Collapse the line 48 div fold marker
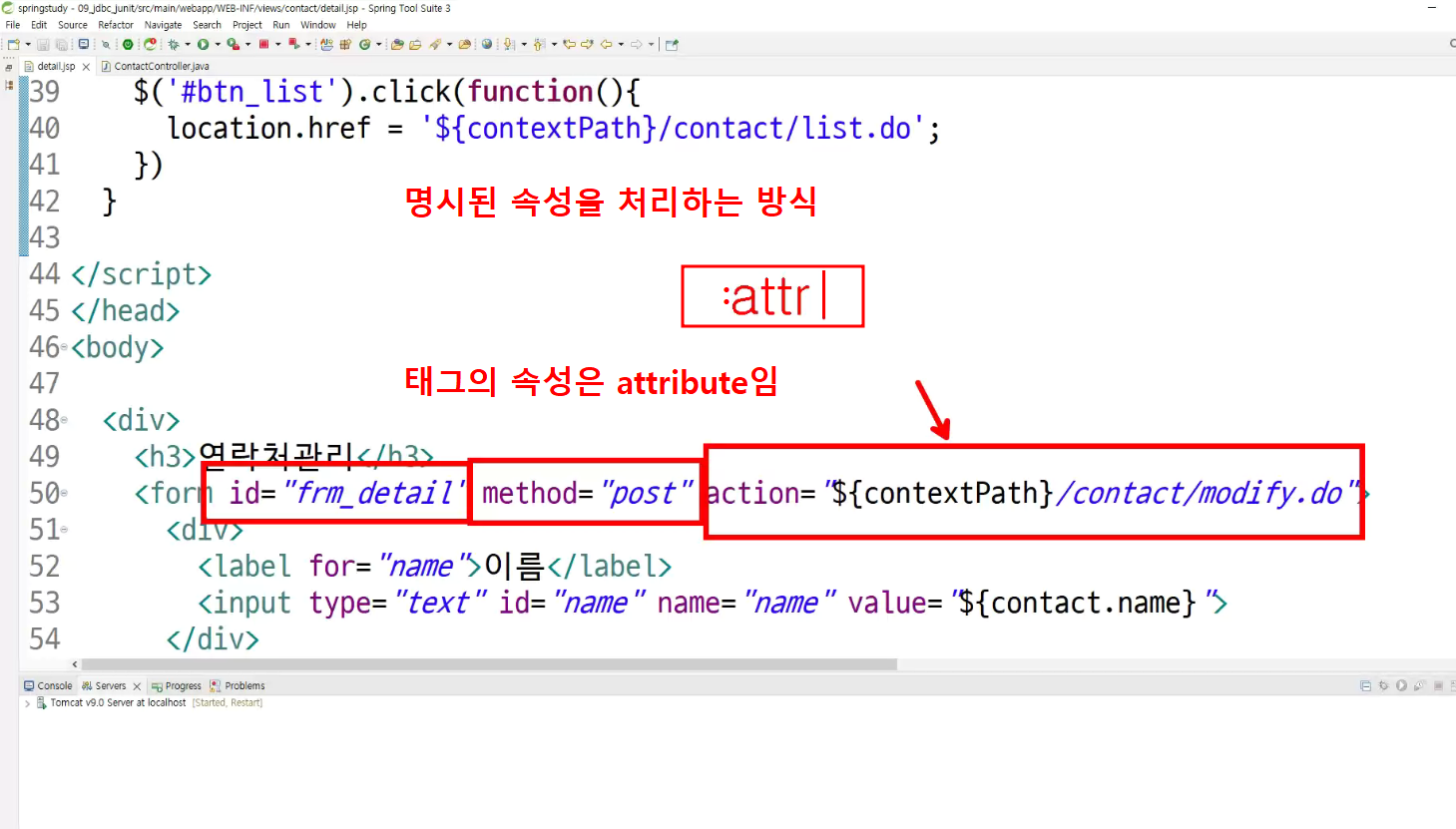 [x=64, y=420]
